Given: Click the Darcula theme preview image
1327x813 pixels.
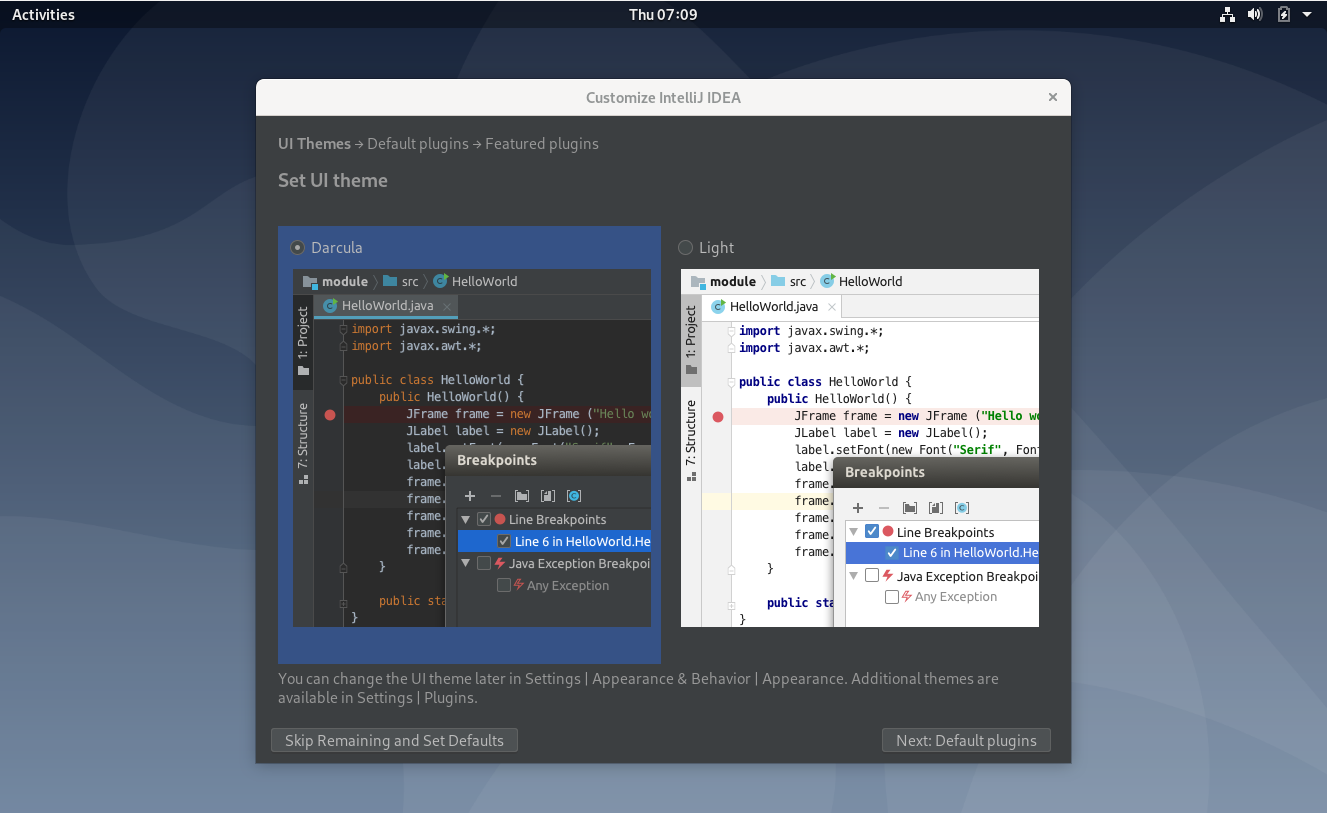Looking at the screenshot, I should (x=472, y=448).
